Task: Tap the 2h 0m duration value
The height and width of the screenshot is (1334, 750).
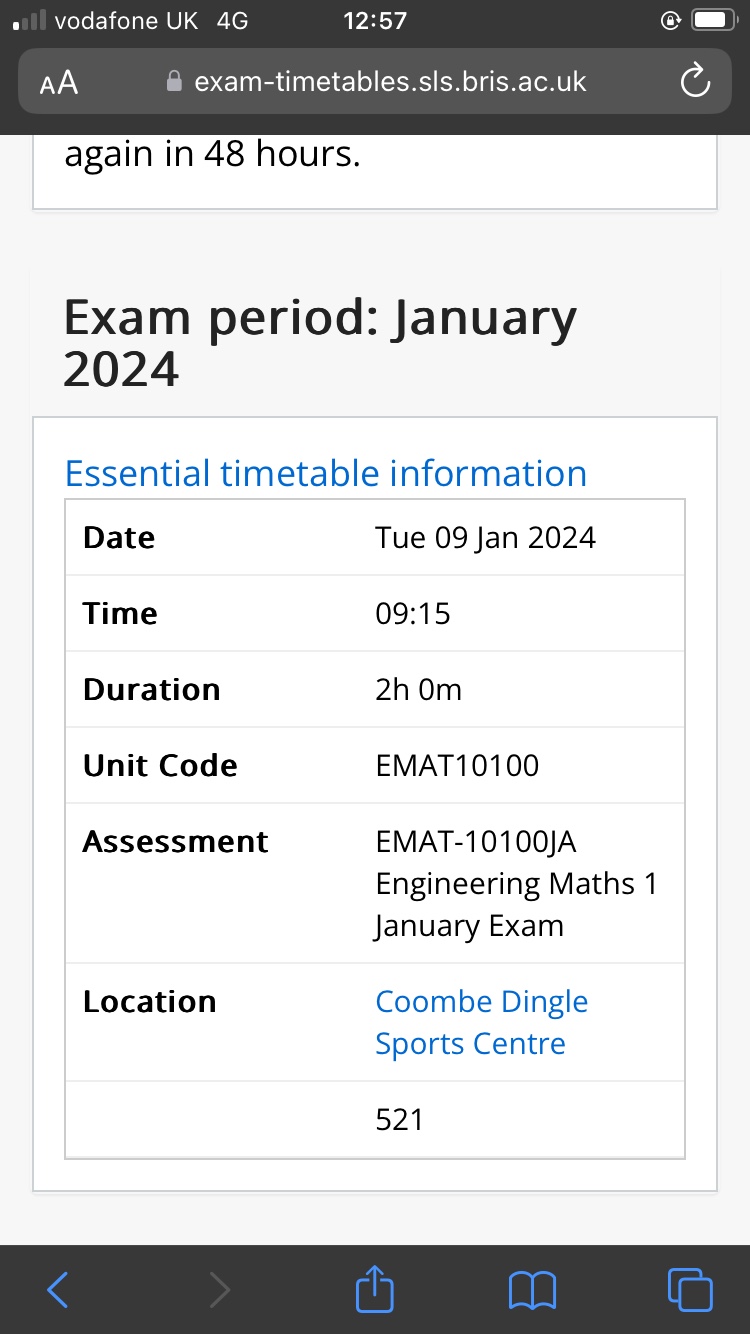Action: (418, 690)
